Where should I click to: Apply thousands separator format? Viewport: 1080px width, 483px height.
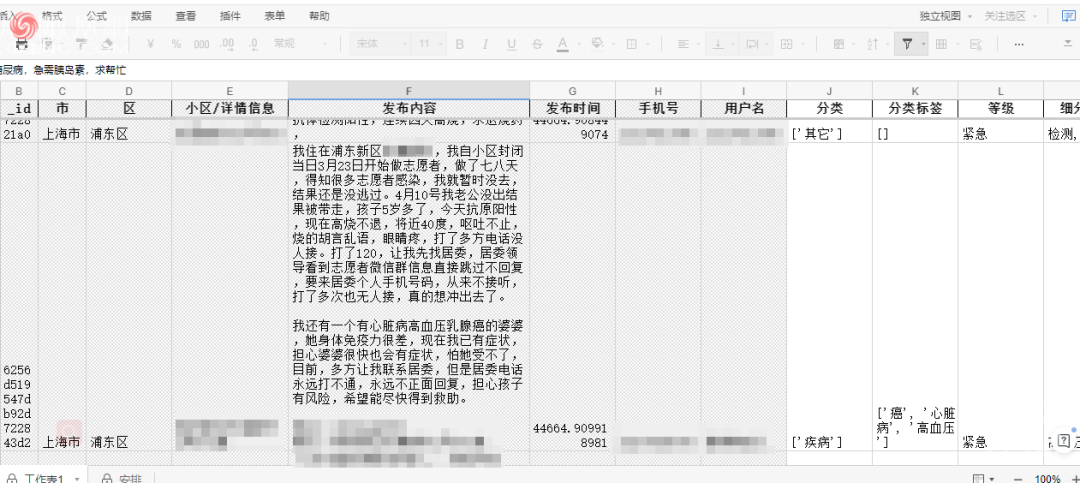point(201,44)
